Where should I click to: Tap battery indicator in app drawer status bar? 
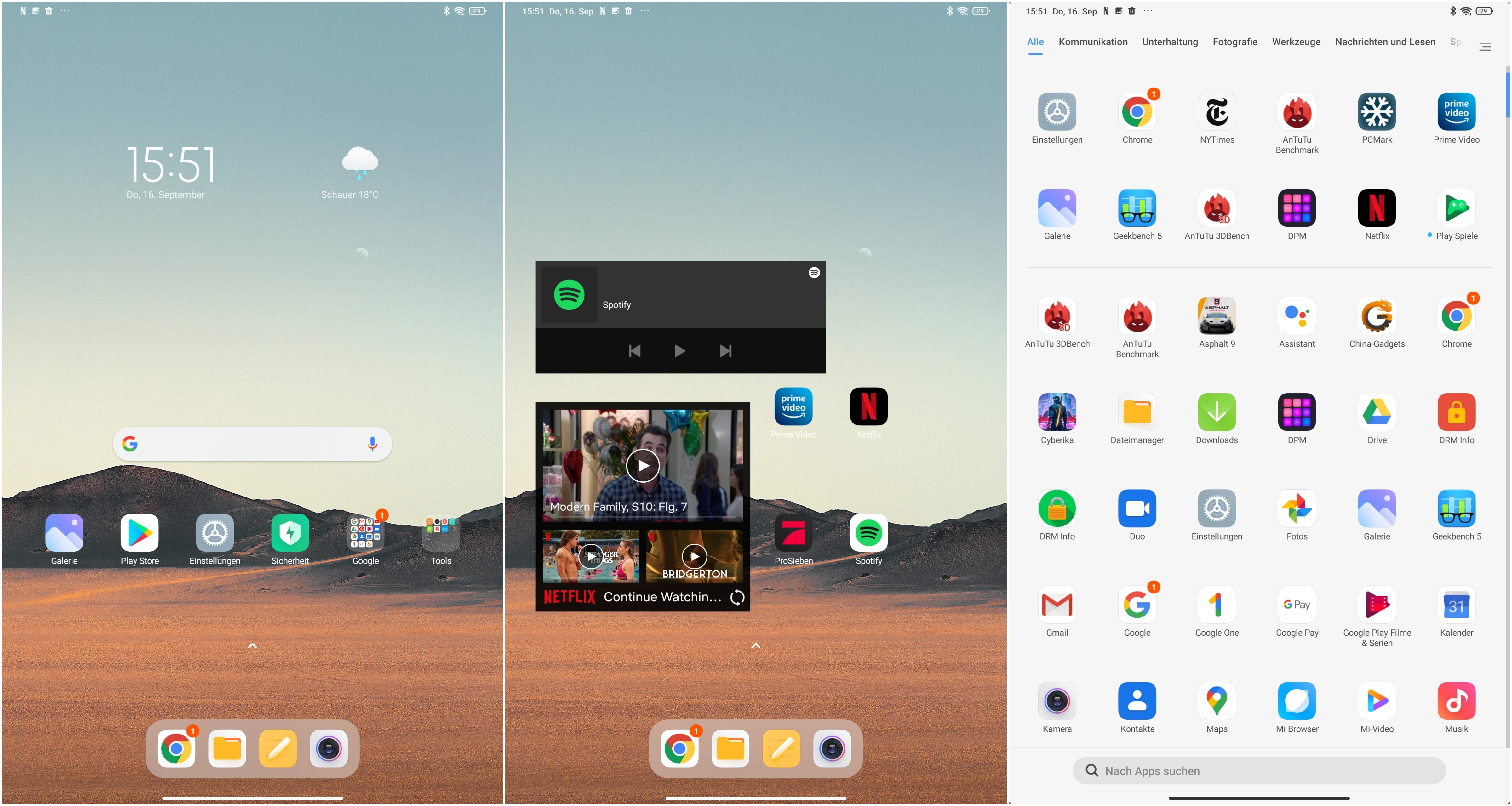(x=1485, y=11)
